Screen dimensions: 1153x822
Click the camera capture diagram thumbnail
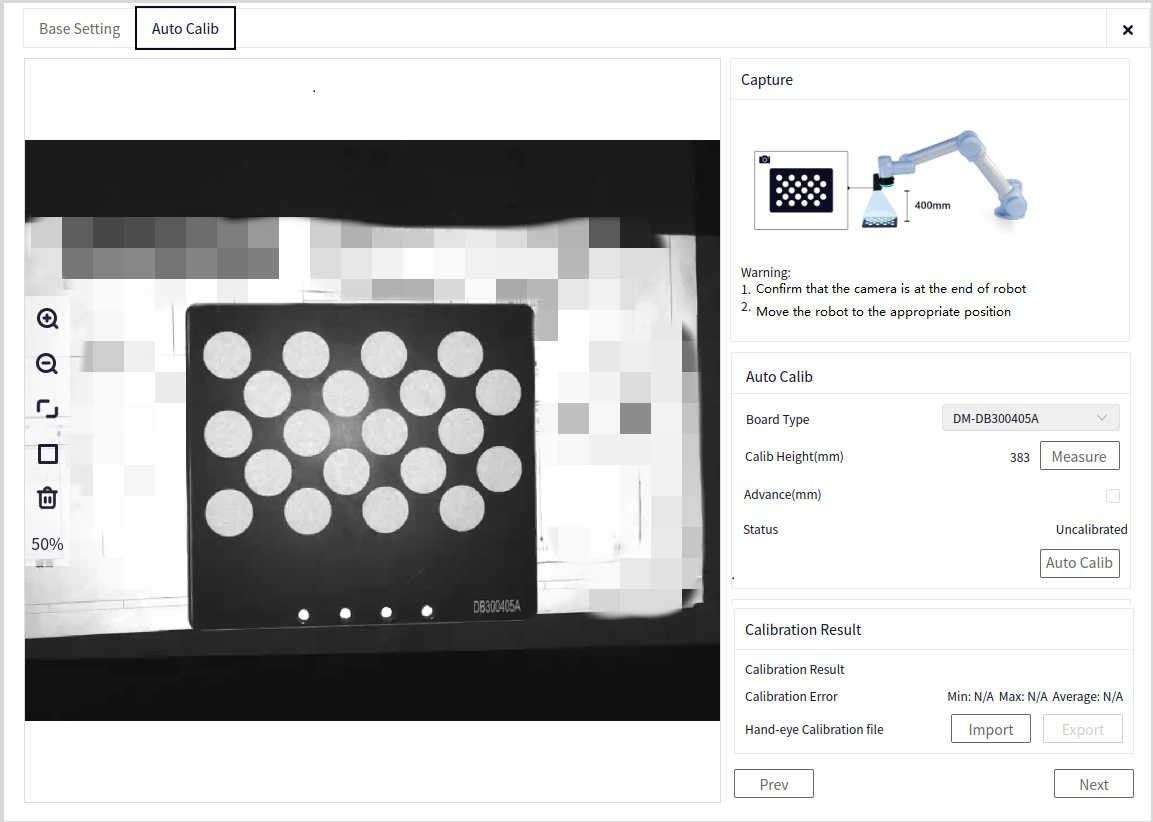(801, 190)
